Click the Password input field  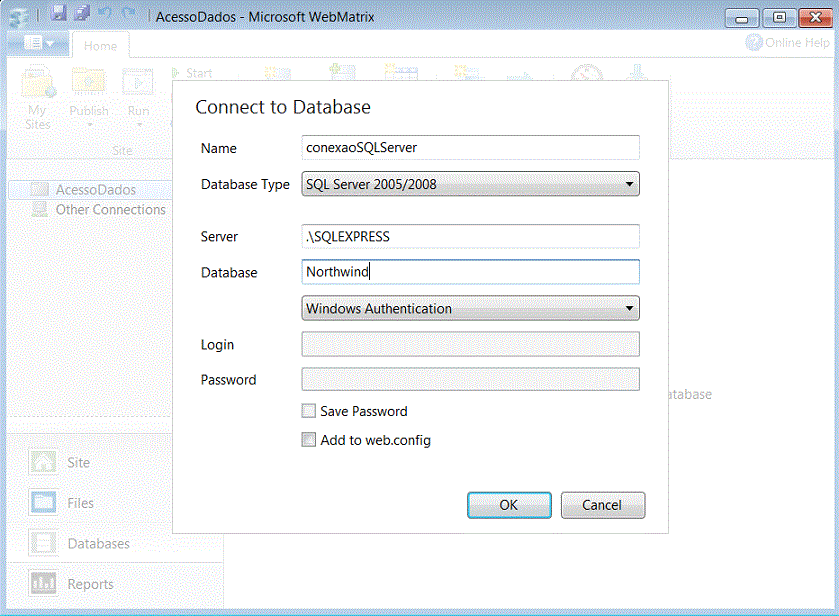(x=470, y=379)
